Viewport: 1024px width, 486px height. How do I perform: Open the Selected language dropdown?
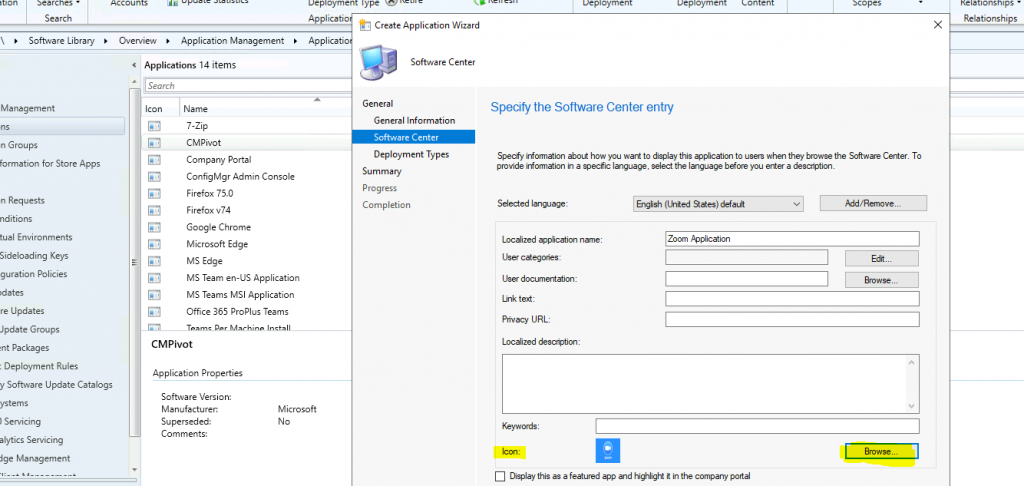tap(718, 204)
